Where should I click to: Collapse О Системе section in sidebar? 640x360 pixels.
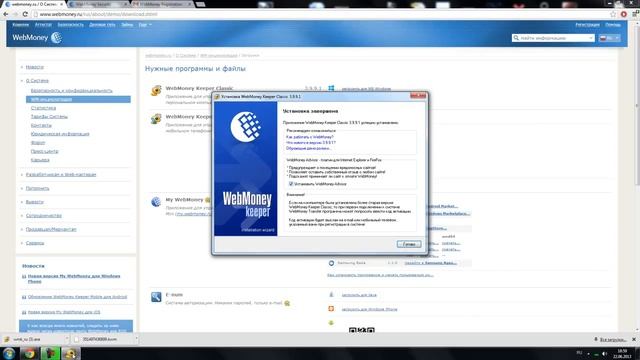tap(37, 81)
